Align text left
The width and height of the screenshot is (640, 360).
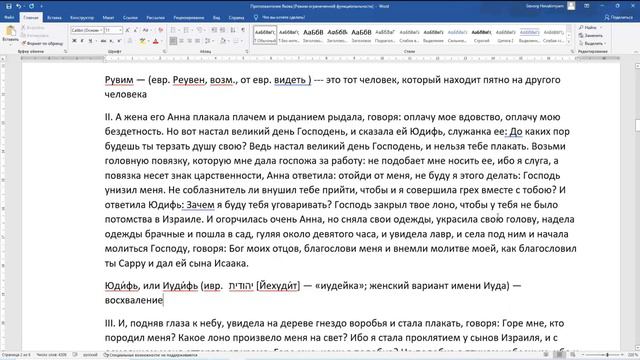pyautogui.click(x=173, y=41)
